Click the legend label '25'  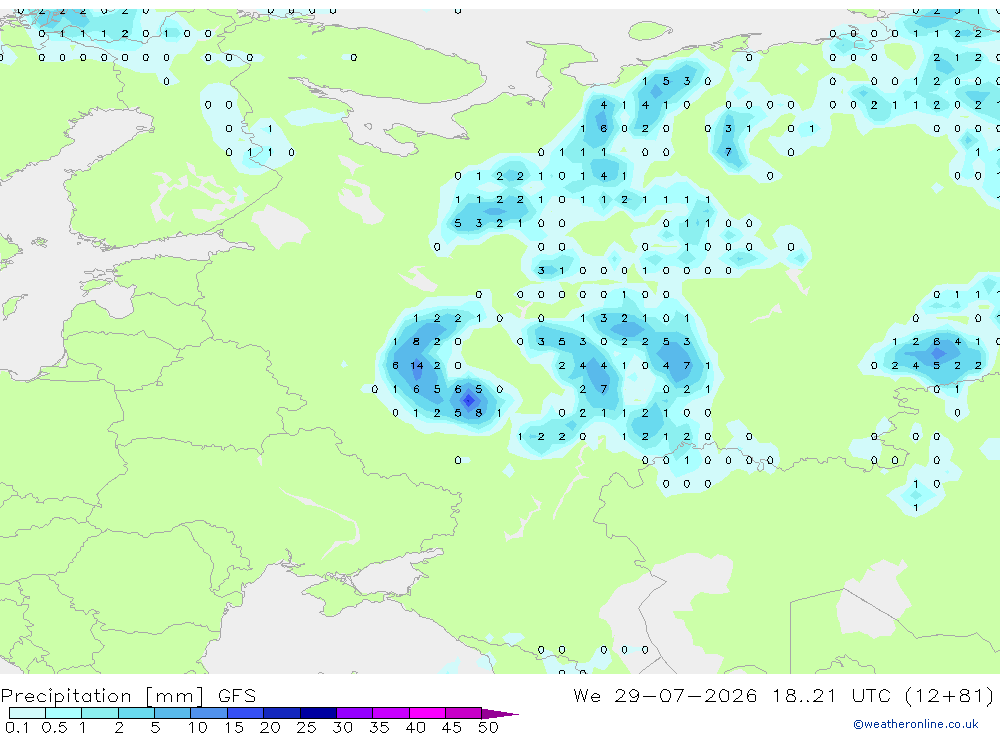click(x=306, y=727)
